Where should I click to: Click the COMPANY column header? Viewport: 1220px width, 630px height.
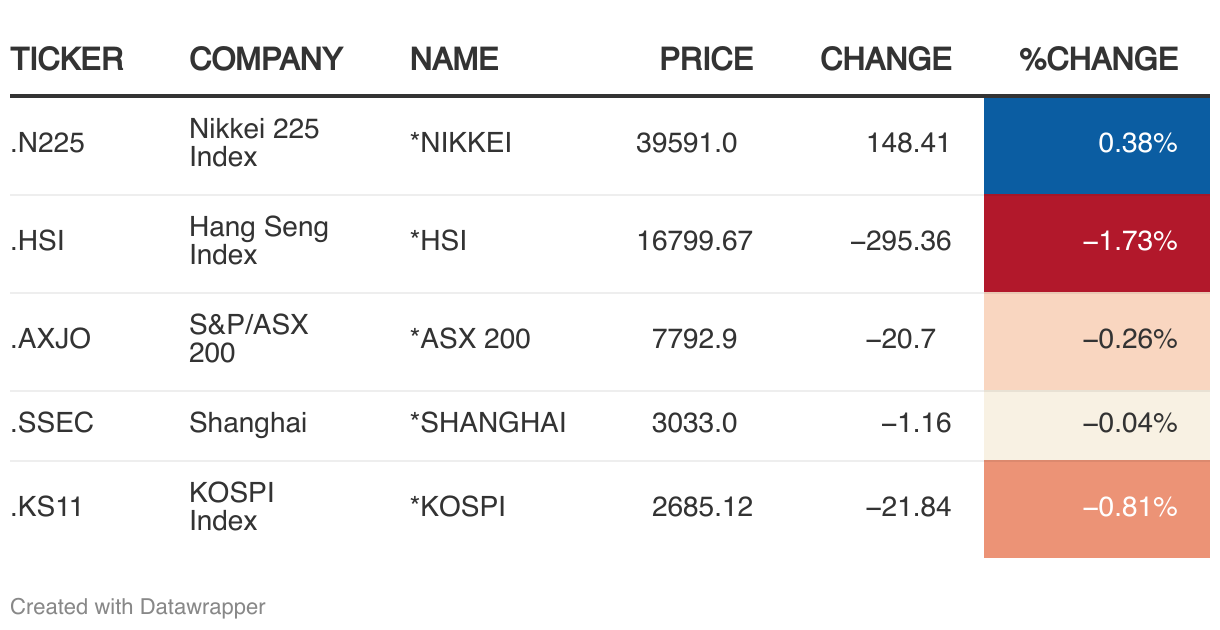pos(266,59)
